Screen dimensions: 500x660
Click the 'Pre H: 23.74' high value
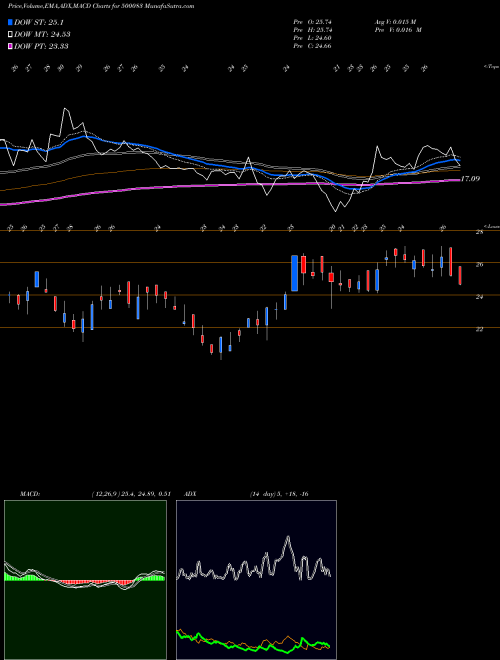click(x=312, y=30)
